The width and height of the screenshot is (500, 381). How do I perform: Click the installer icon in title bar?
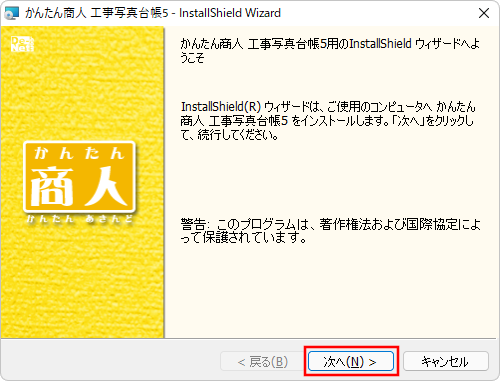[12, 13]
